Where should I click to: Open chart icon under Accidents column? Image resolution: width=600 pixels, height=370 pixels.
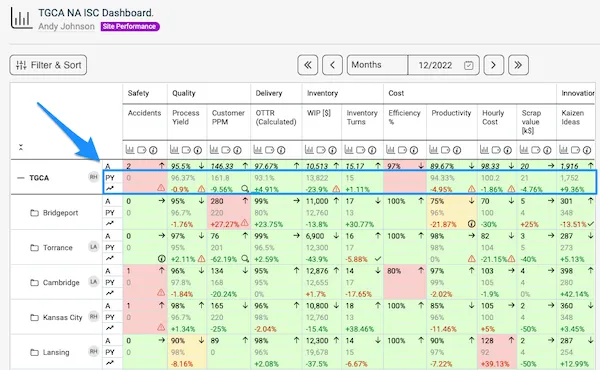click(129, 150)
